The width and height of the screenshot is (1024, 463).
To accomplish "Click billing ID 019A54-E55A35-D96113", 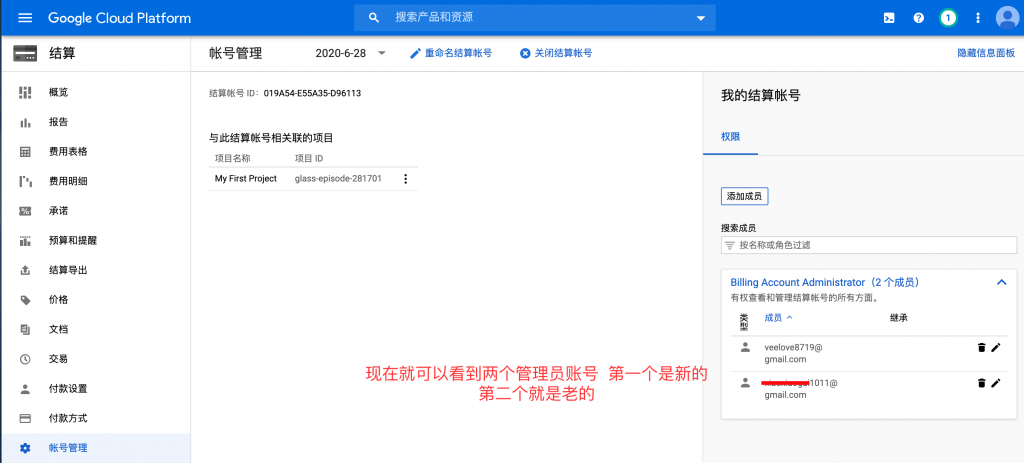I will tap(312, 93).
